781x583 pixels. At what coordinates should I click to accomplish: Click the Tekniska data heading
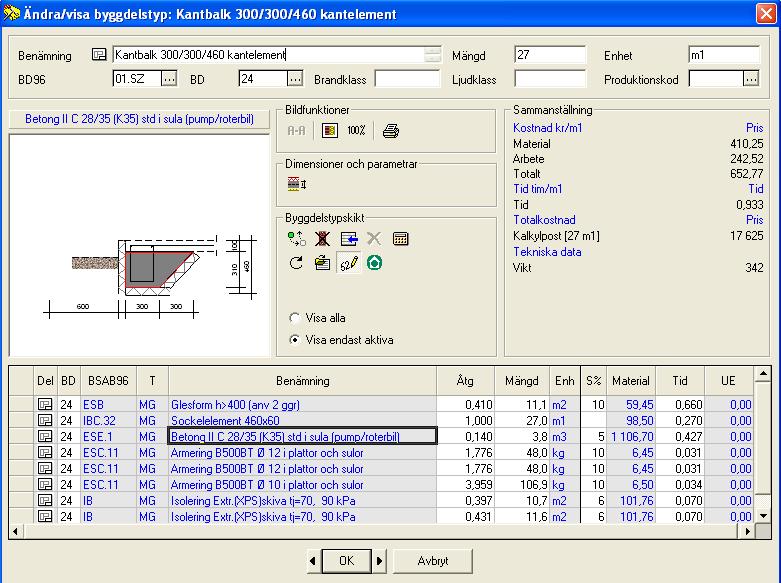coord(547,252)
